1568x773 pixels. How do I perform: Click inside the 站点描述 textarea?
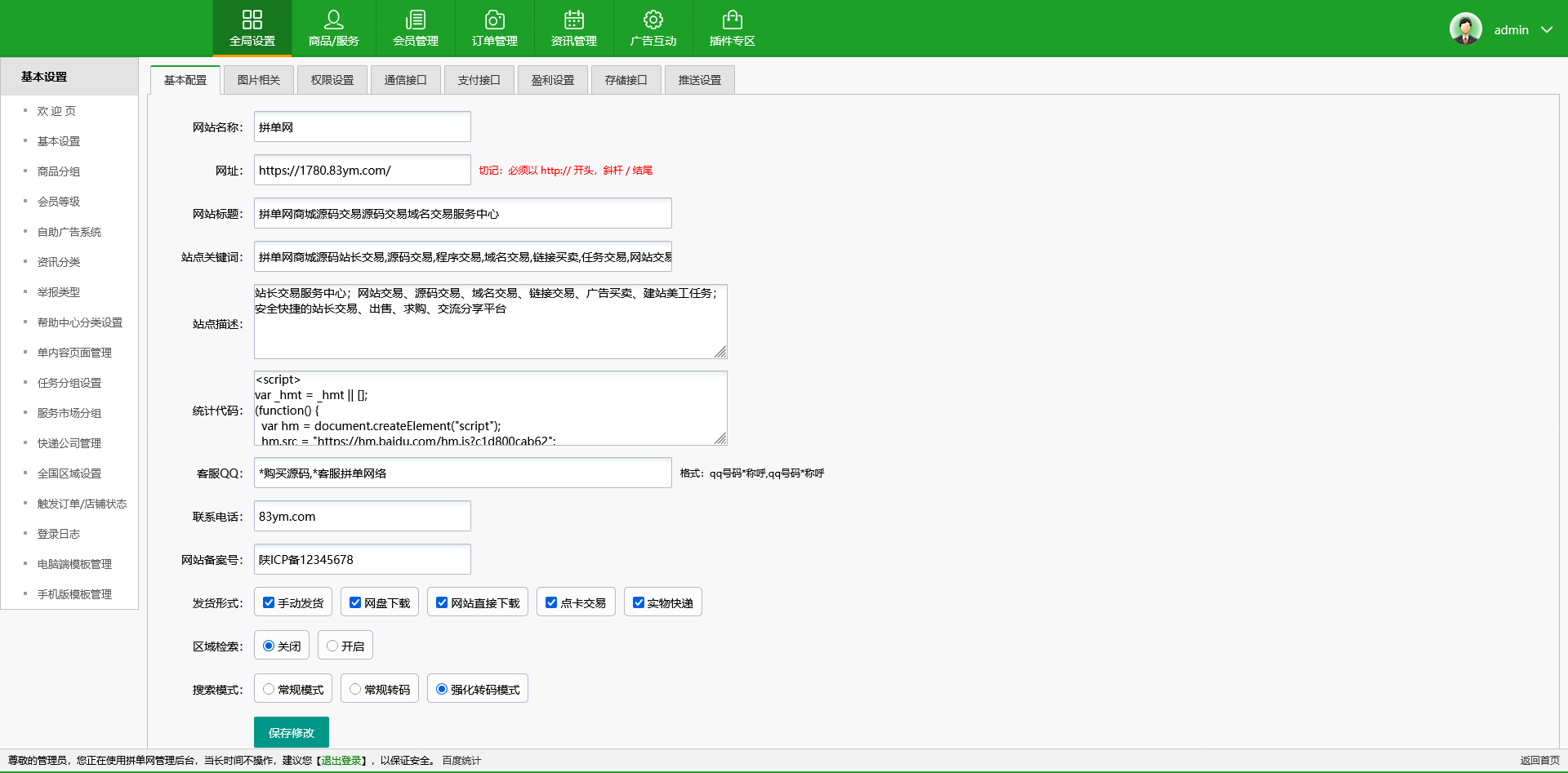(x=491, y=322)
